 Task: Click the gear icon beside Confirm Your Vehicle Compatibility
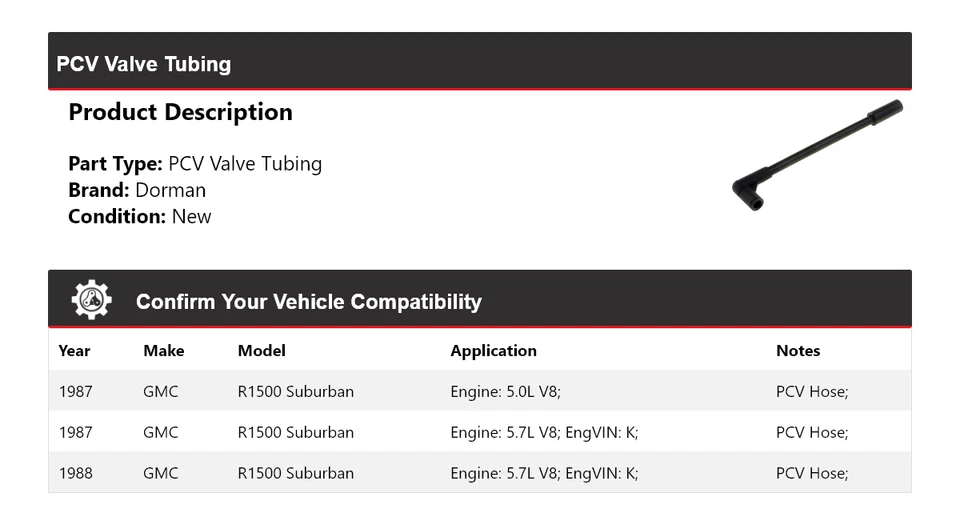click(91, 300)
